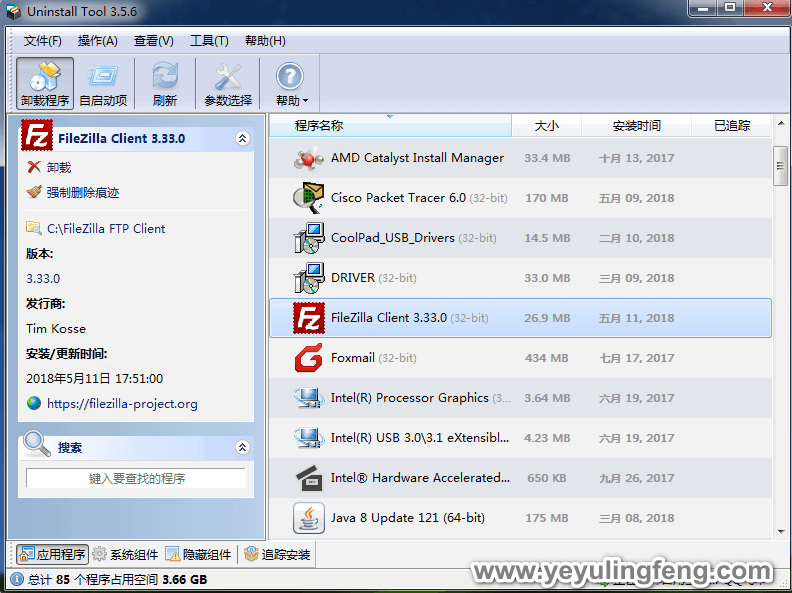Click the magnifier icon in 搜索 panel

[37, 443]
